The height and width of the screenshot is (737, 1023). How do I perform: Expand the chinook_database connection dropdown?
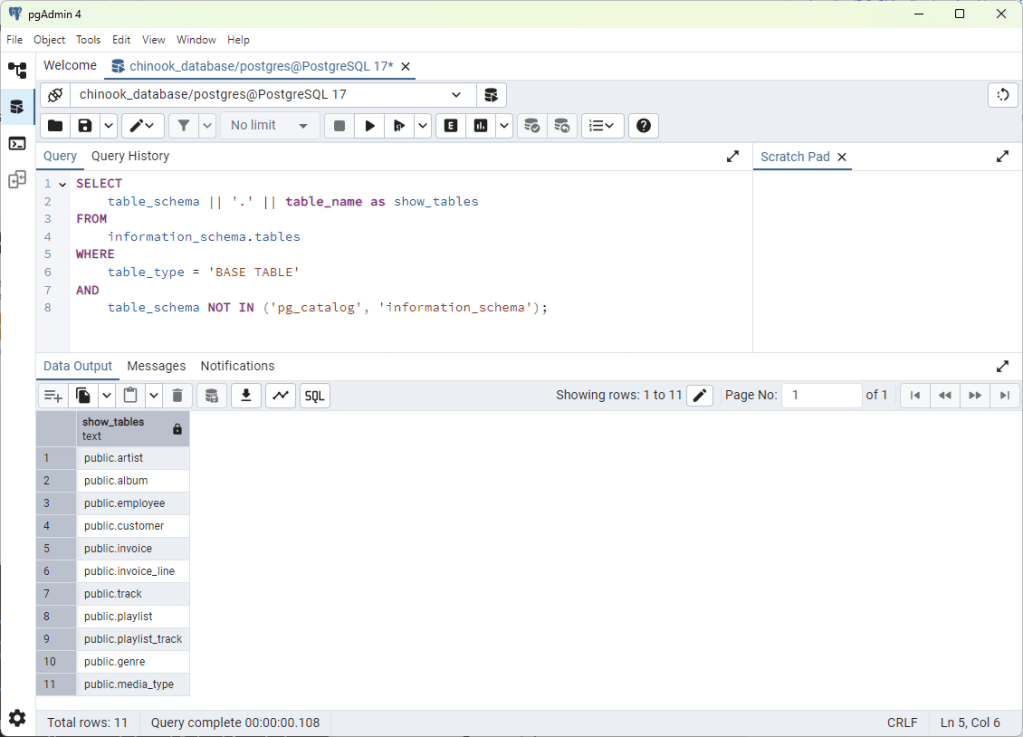pos(456,95)
